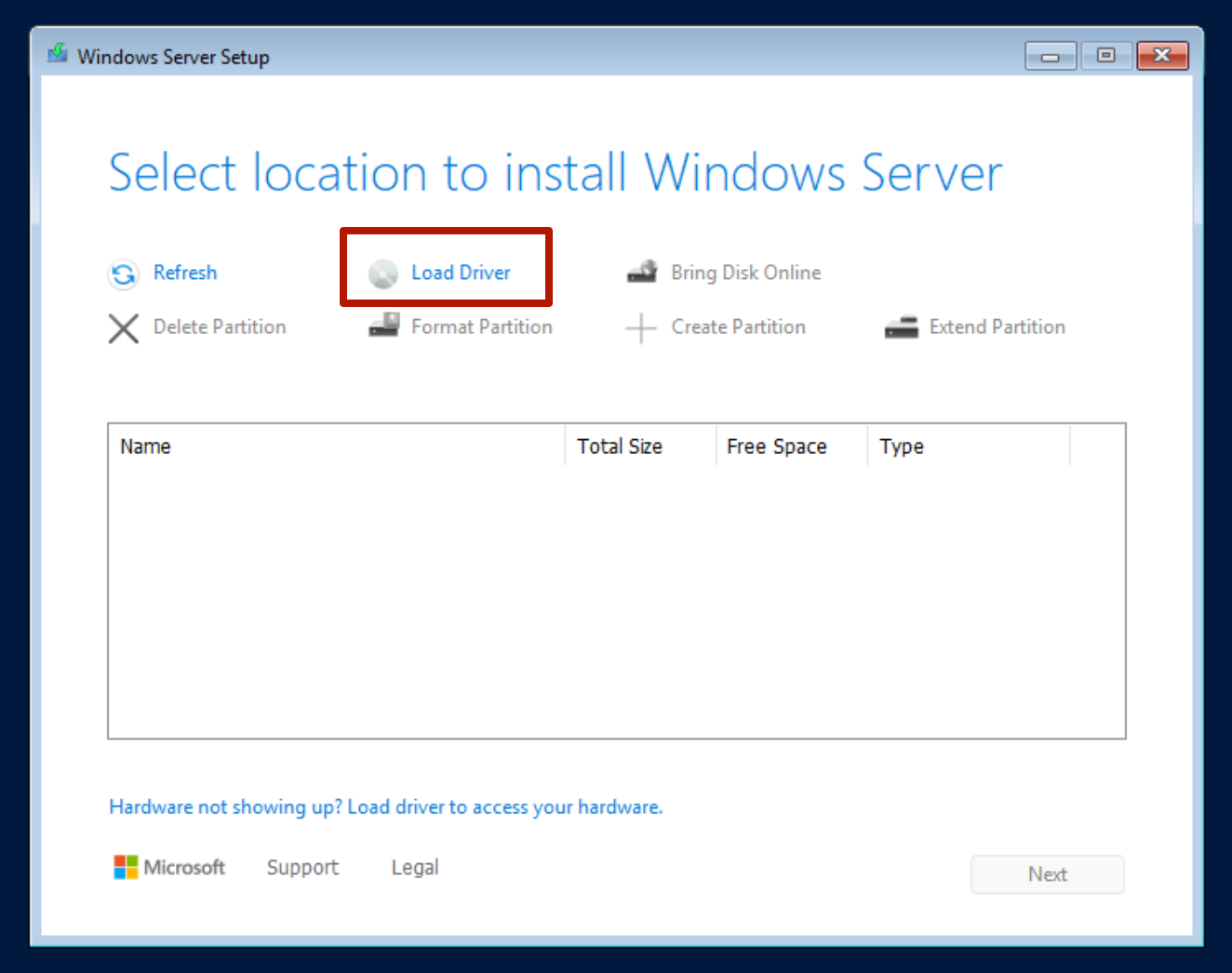Viewport: 1232px width, 973px height.
Task: Sort disks by Name column header
Action: click(146, 447)
